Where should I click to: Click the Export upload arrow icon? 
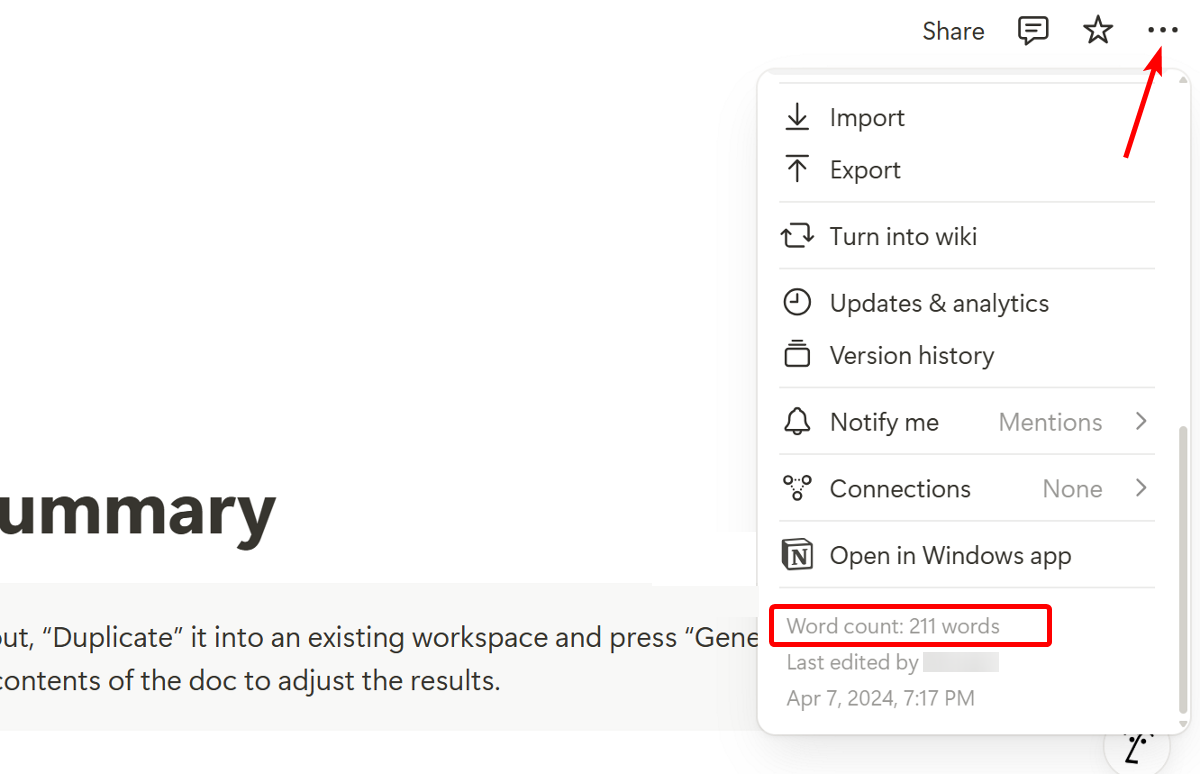[x=797, y=169]
